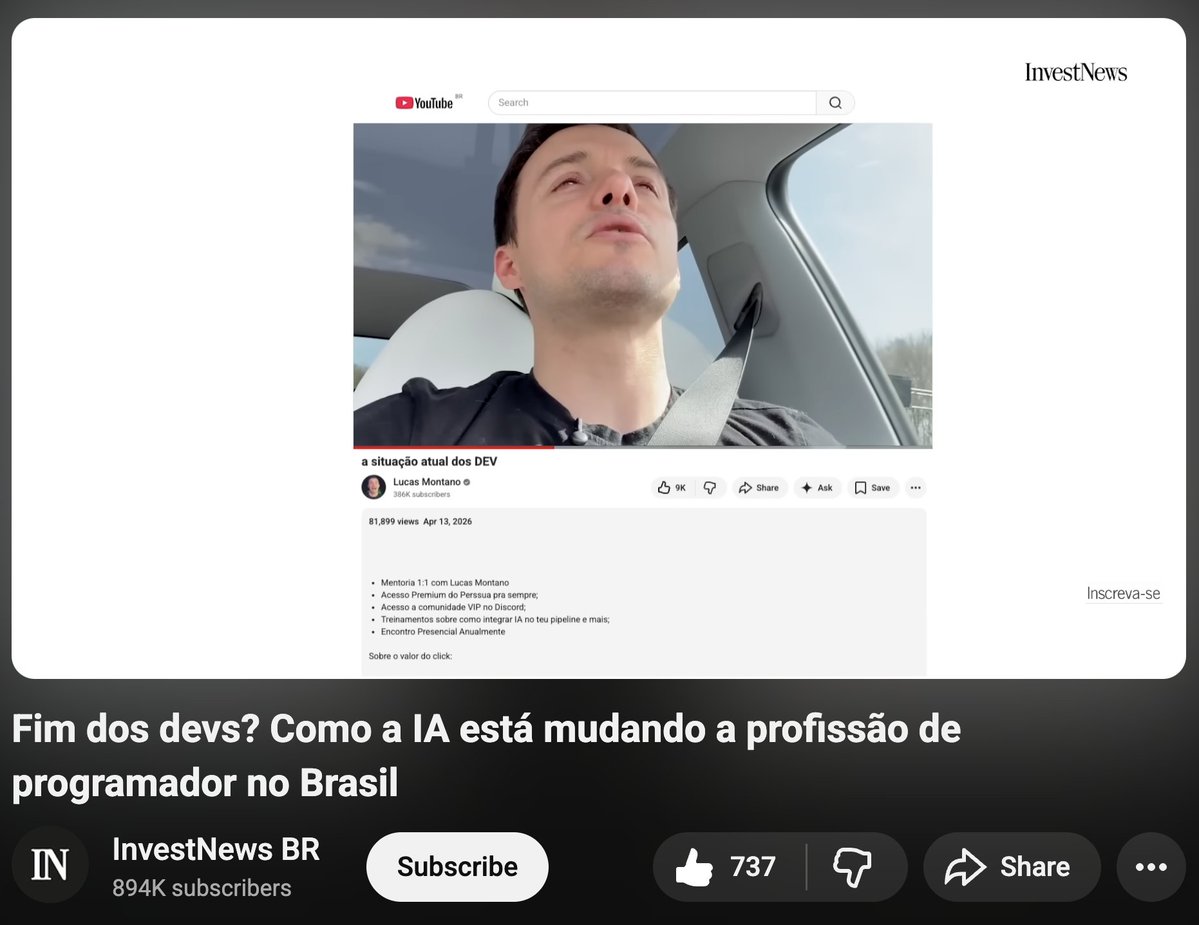Click Sobre o valor do click text
This screenshot has height=925, width=1199.
point(410,656)
